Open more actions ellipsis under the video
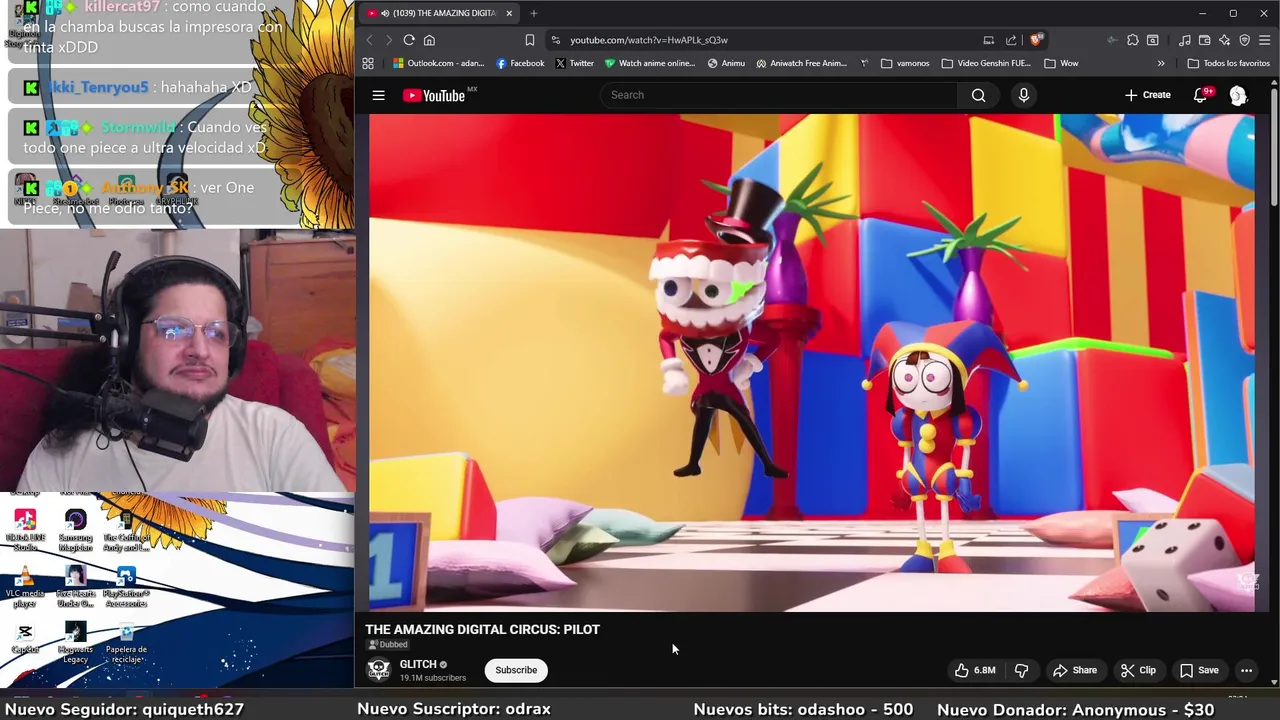1280x720 pixels. pos(1246,670)
